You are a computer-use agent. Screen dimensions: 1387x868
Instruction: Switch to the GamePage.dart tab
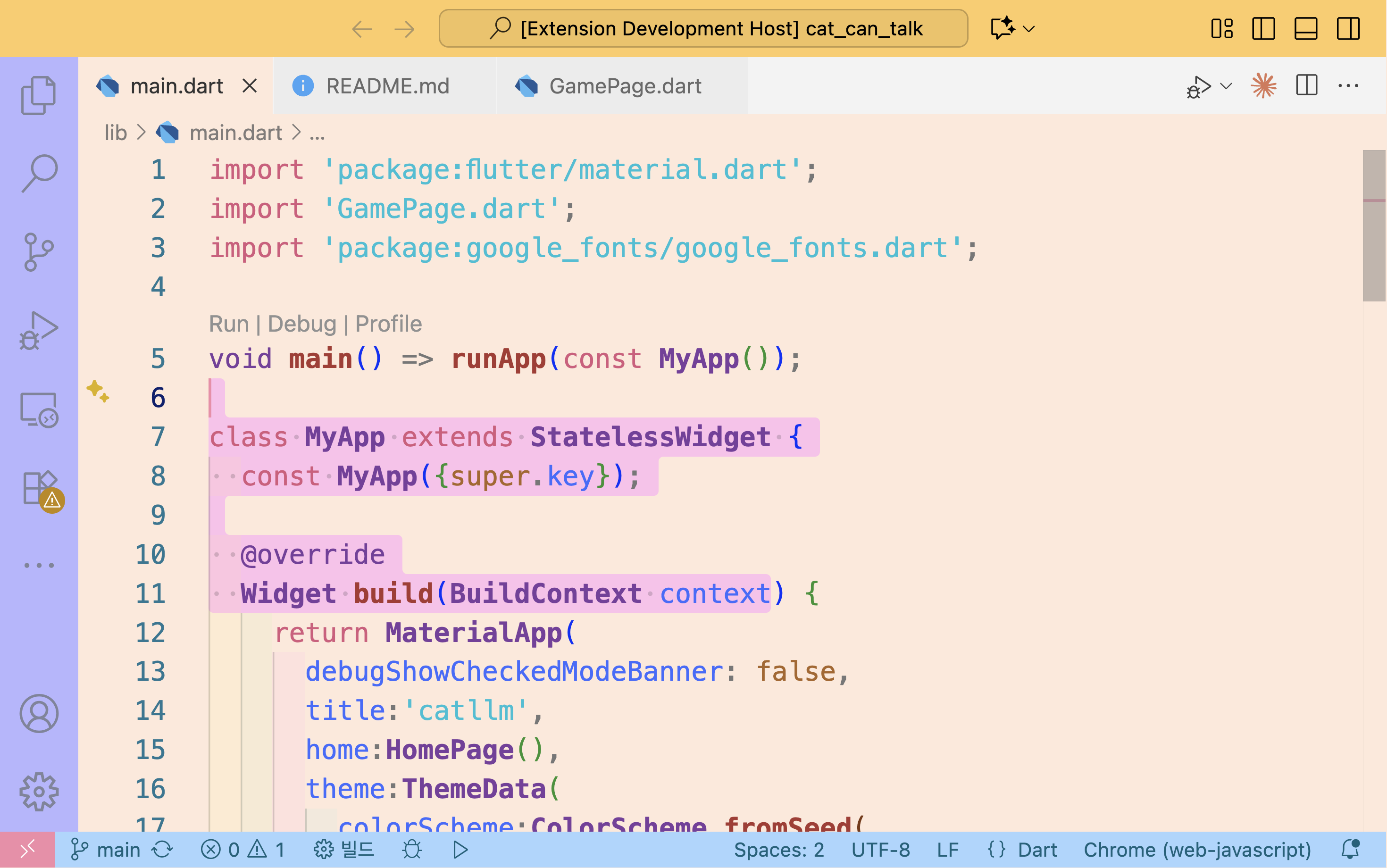[x=625, y=86]
